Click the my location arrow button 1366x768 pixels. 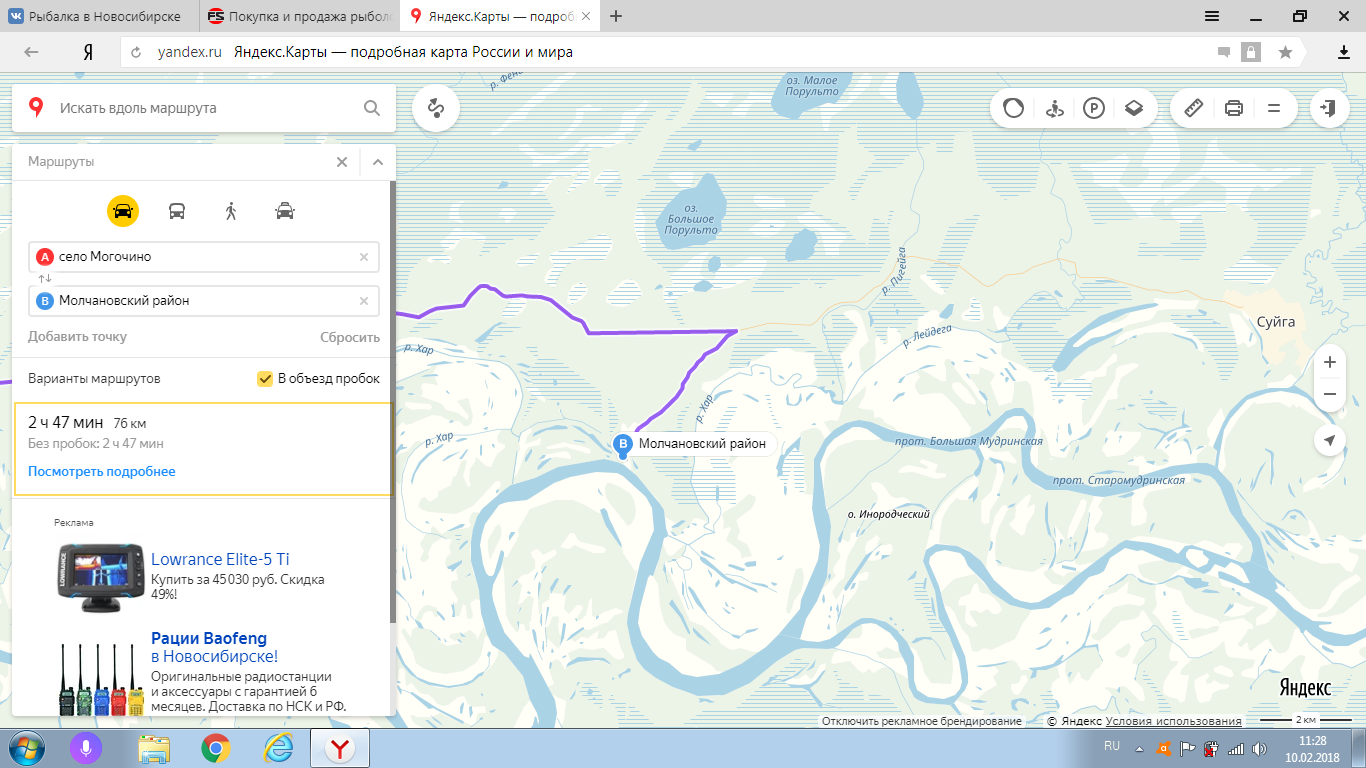click(x=1330, y=440)
